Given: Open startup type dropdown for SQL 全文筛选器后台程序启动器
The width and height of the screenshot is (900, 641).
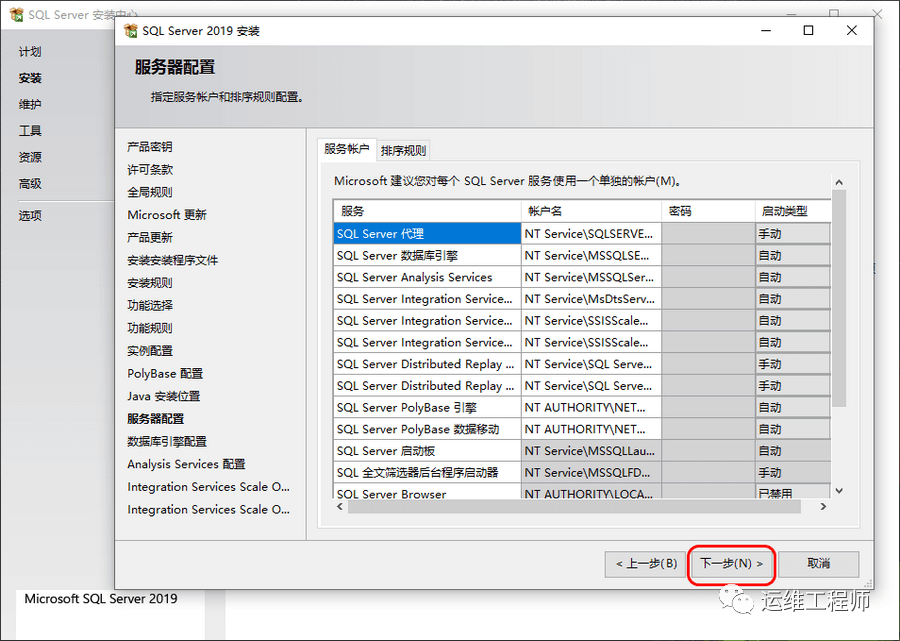Looking at the screenshot, I should (793, 473).
